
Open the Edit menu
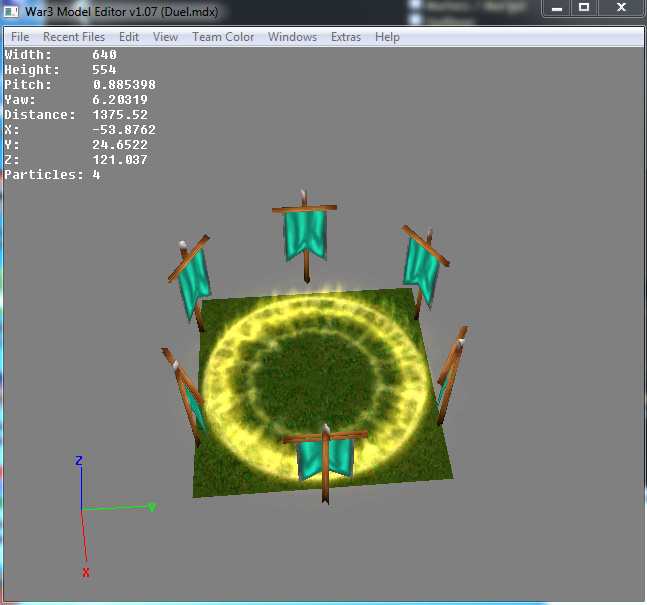129,37
